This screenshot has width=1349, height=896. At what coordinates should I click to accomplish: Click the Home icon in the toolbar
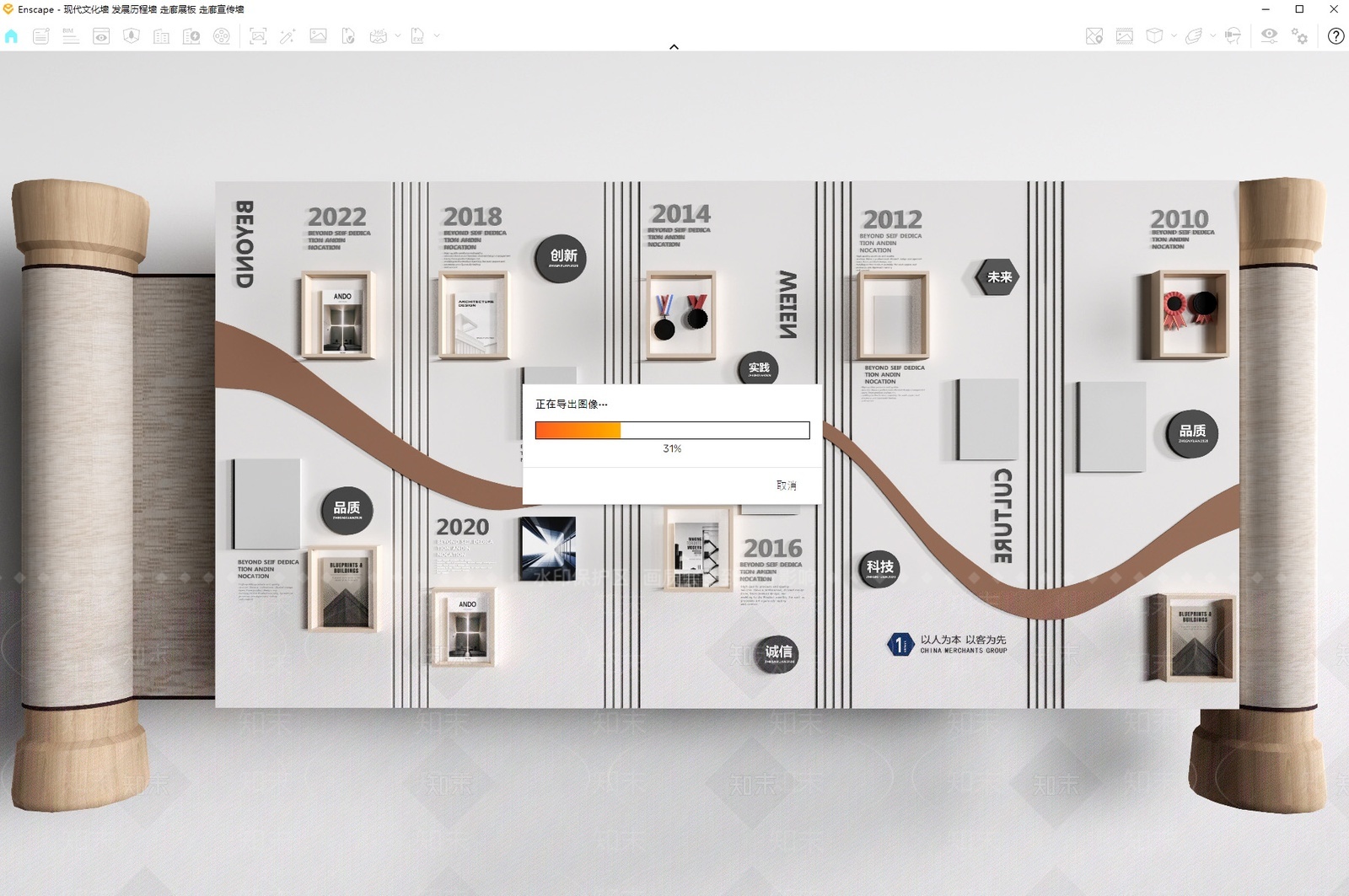point(11,36)
